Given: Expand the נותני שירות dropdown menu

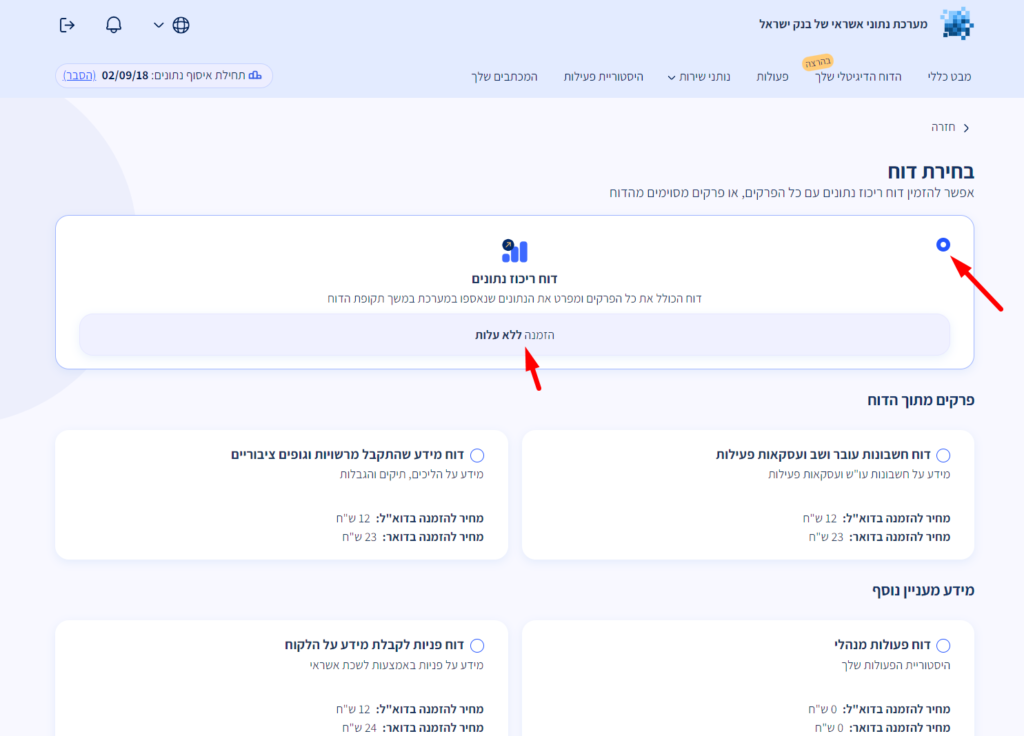Looking at the screenshot, I should pyautogui.click(x=698, y=77).
